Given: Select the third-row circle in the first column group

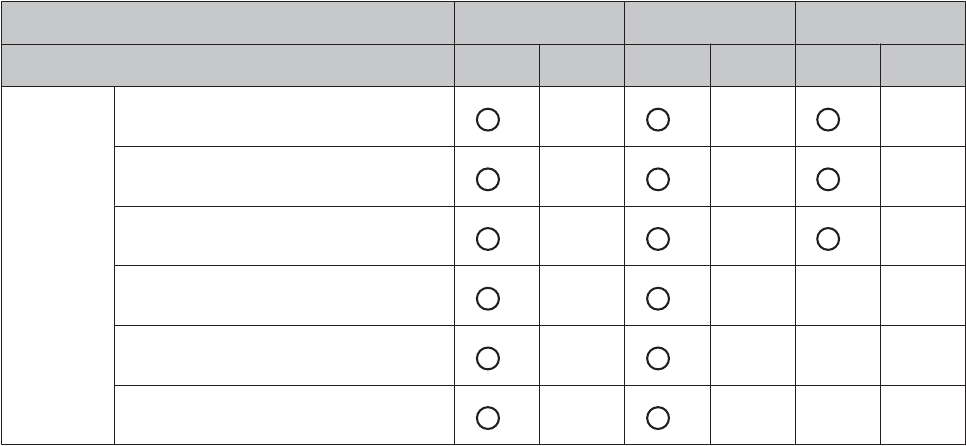Looking at the screenshot, I should pos(487,238).
